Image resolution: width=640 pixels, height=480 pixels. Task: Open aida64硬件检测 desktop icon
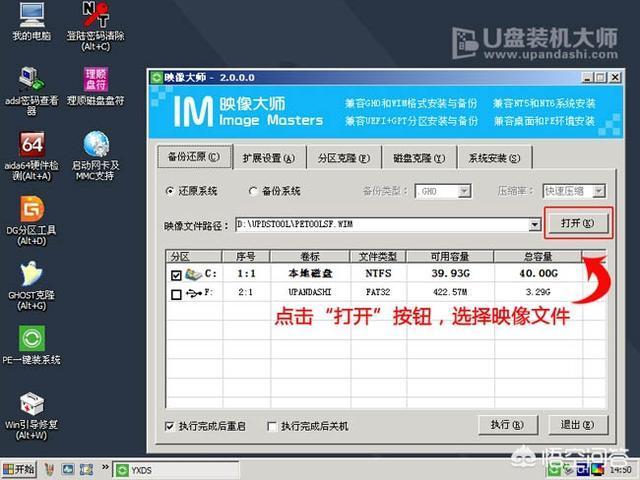tap(32, 156)
